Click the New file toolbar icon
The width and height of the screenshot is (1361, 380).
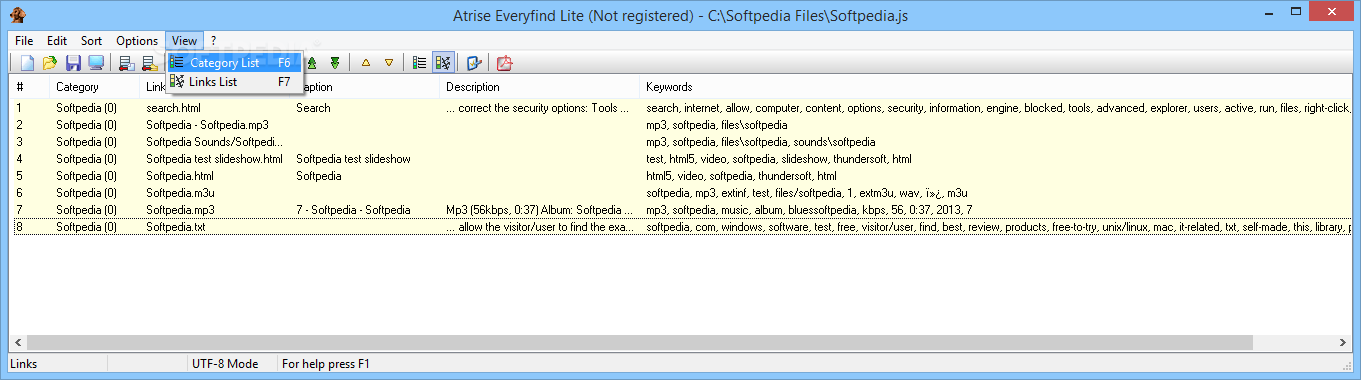28,63
